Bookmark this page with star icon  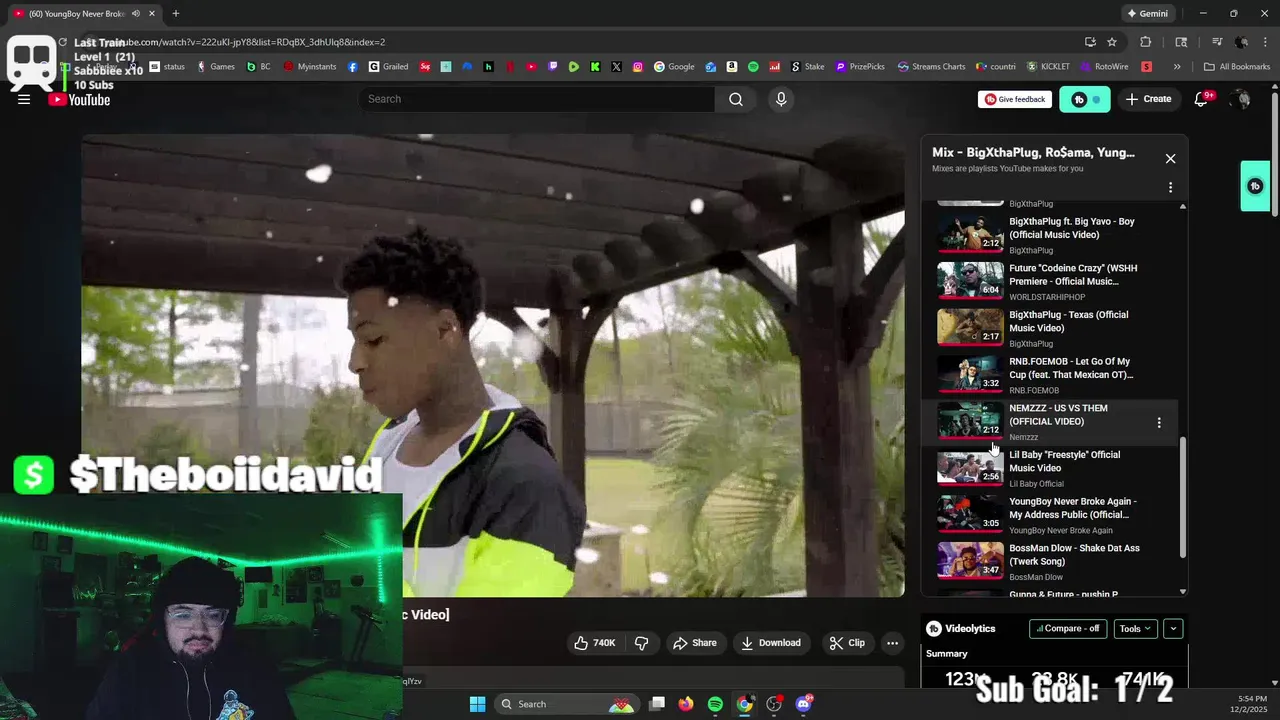click(1112, 42)
